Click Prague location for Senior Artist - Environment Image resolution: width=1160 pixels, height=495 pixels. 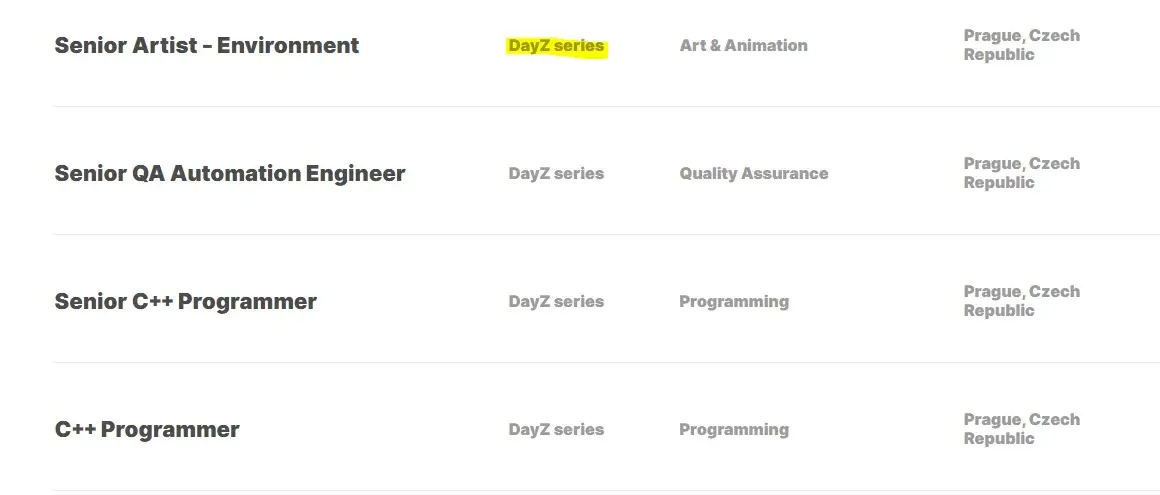1021,45
